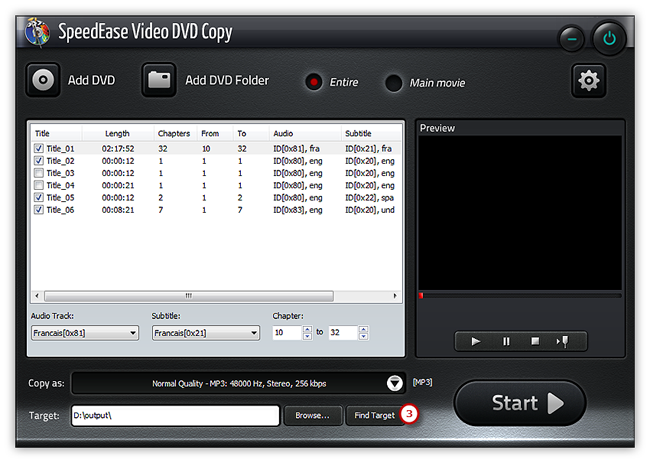Click the Chapters column header

[174, 133]
